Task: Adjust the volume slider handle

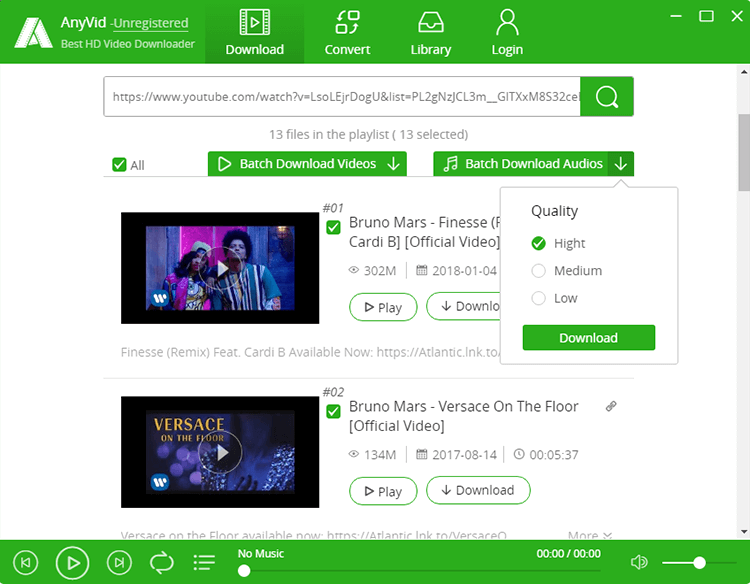Action: [699, 562]
